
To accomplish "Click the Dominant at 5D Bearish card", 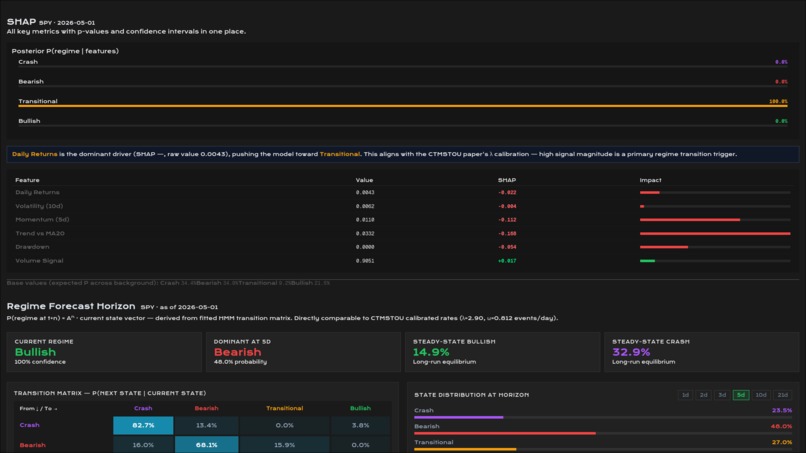I will (x=303, y=352).
